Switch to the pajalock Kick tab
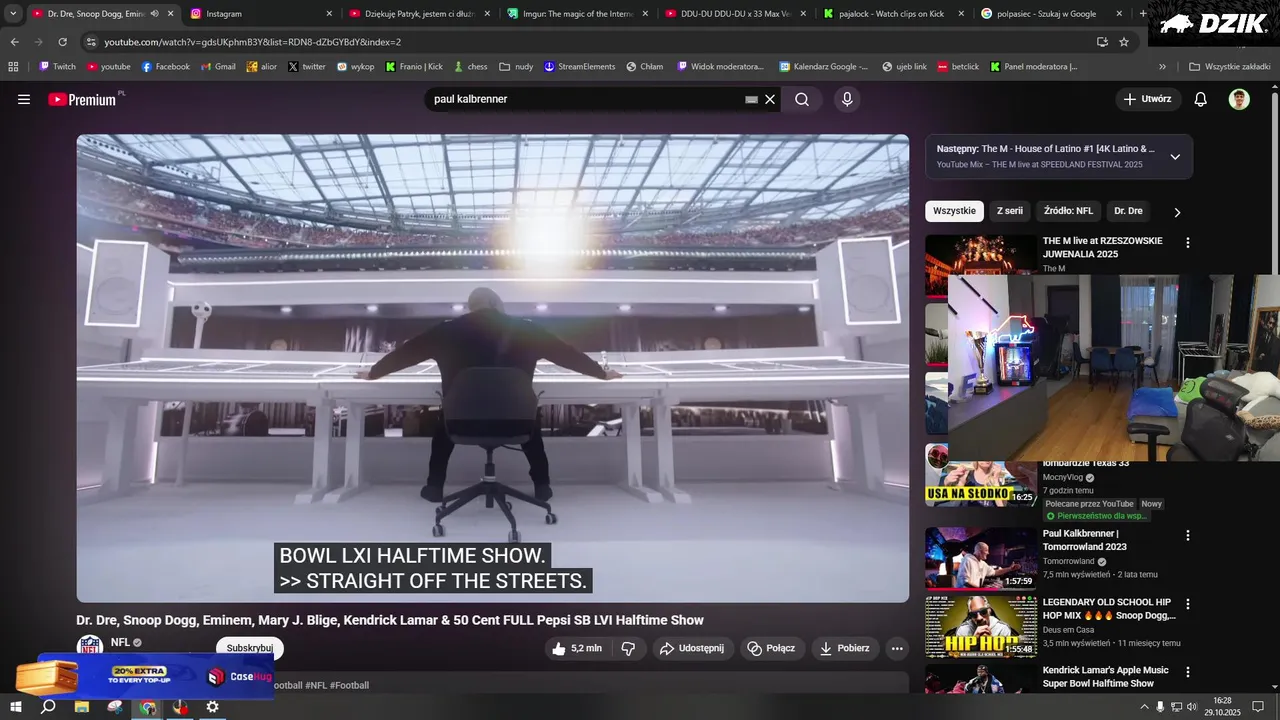 click(893, 14)
